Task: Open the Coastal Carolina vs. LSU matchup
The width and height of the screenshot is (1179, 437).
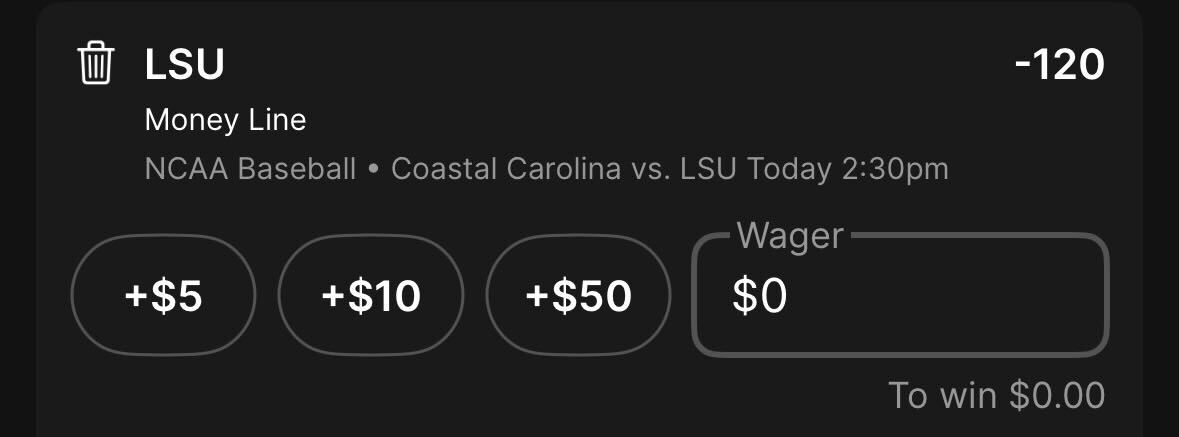Action: pyautogui.click(x=563, y=169)
